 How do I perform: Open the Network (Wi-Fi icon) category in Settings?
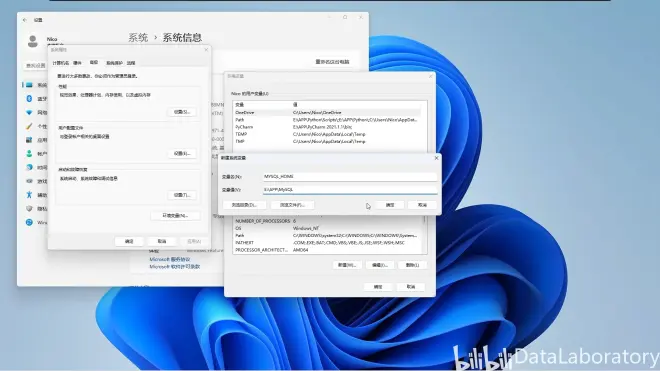tap(29, 112)
